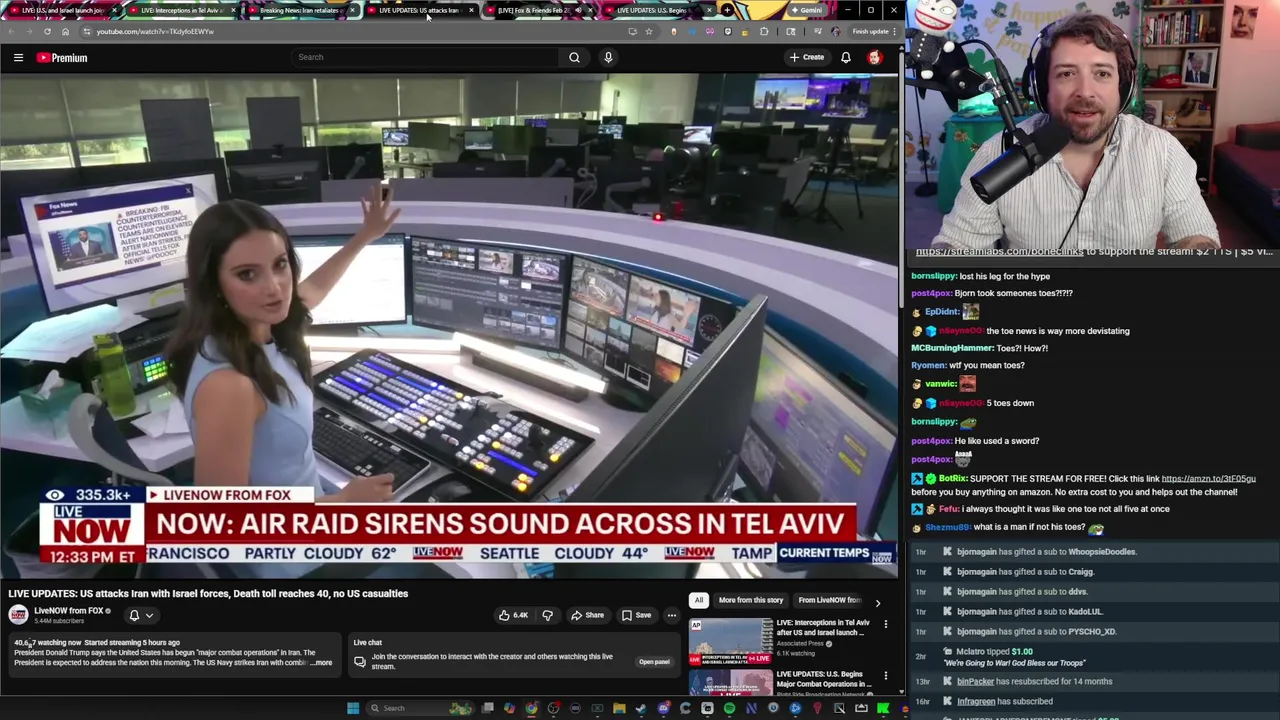1280x720 pixels.
Task: Open the YouTube hamburger guide menu
Action: click(x=18, y=58)
